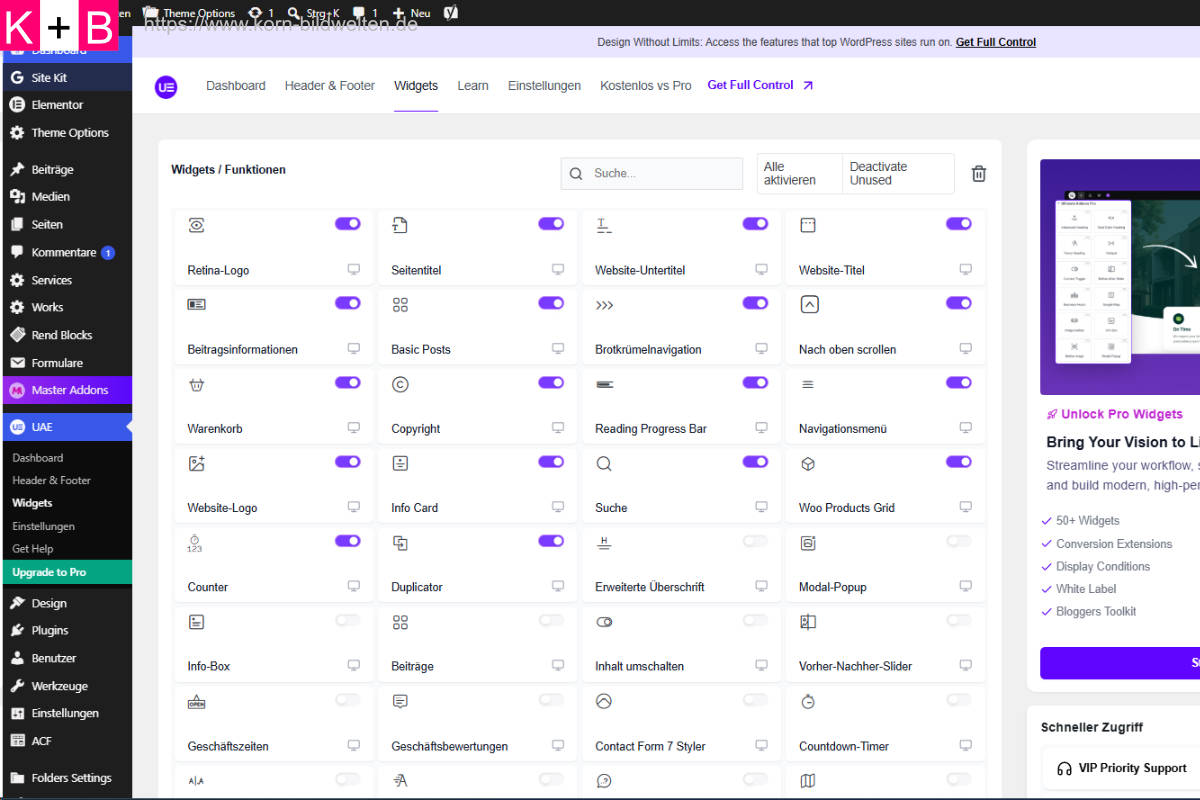The height and width of the screenshot is (800, 1200).
Task: Click the Counter widget icon
Action: click(194, 543)
